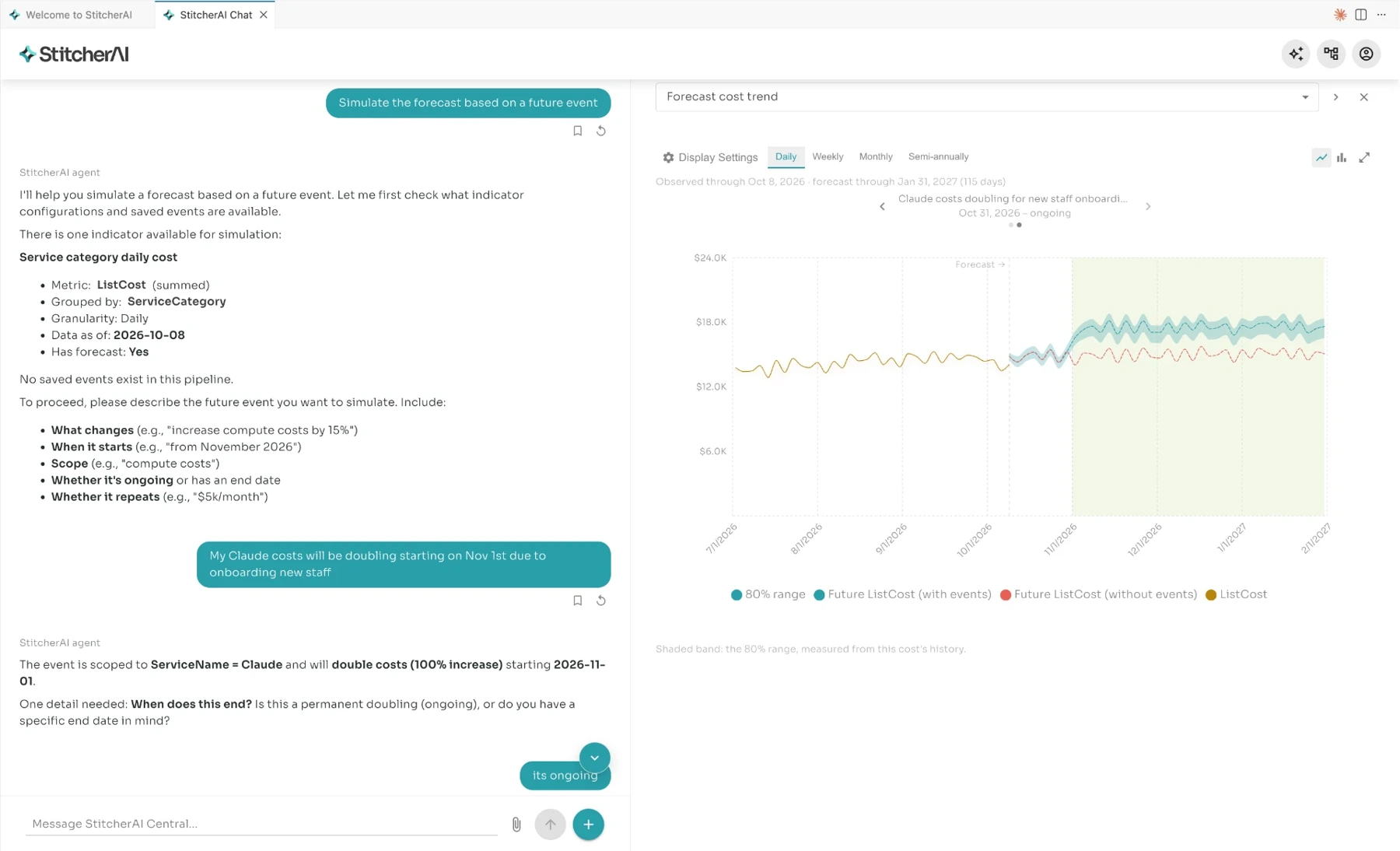The image size is (1400, 851).
Task: Toggle Future ListCost (with events) series
Action: click(x=902, y=595)
